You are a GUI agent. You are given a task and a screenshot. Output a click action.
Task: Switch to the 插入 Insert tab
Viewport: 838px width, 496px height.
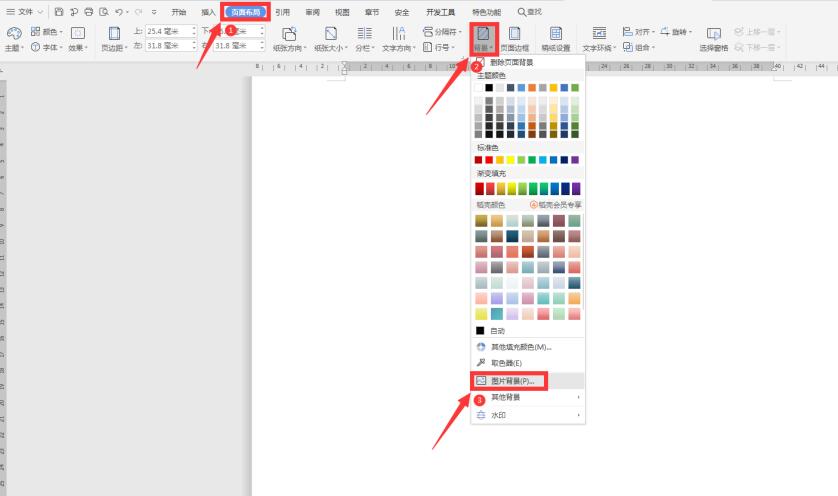pyautogui.click(x=208, y=12)
